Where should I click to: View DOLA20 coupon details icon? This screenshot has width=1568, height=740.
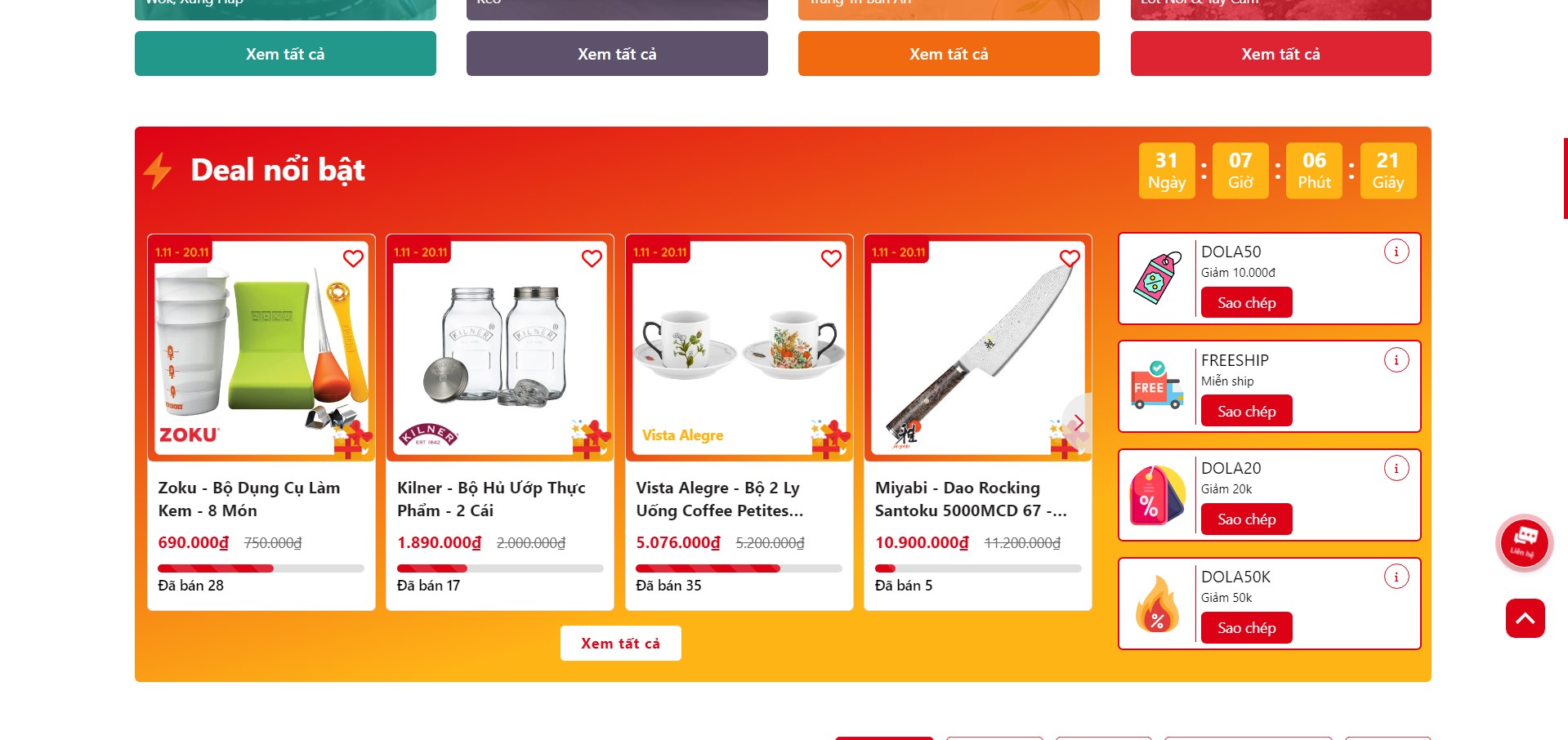(x=1396, y=469)
